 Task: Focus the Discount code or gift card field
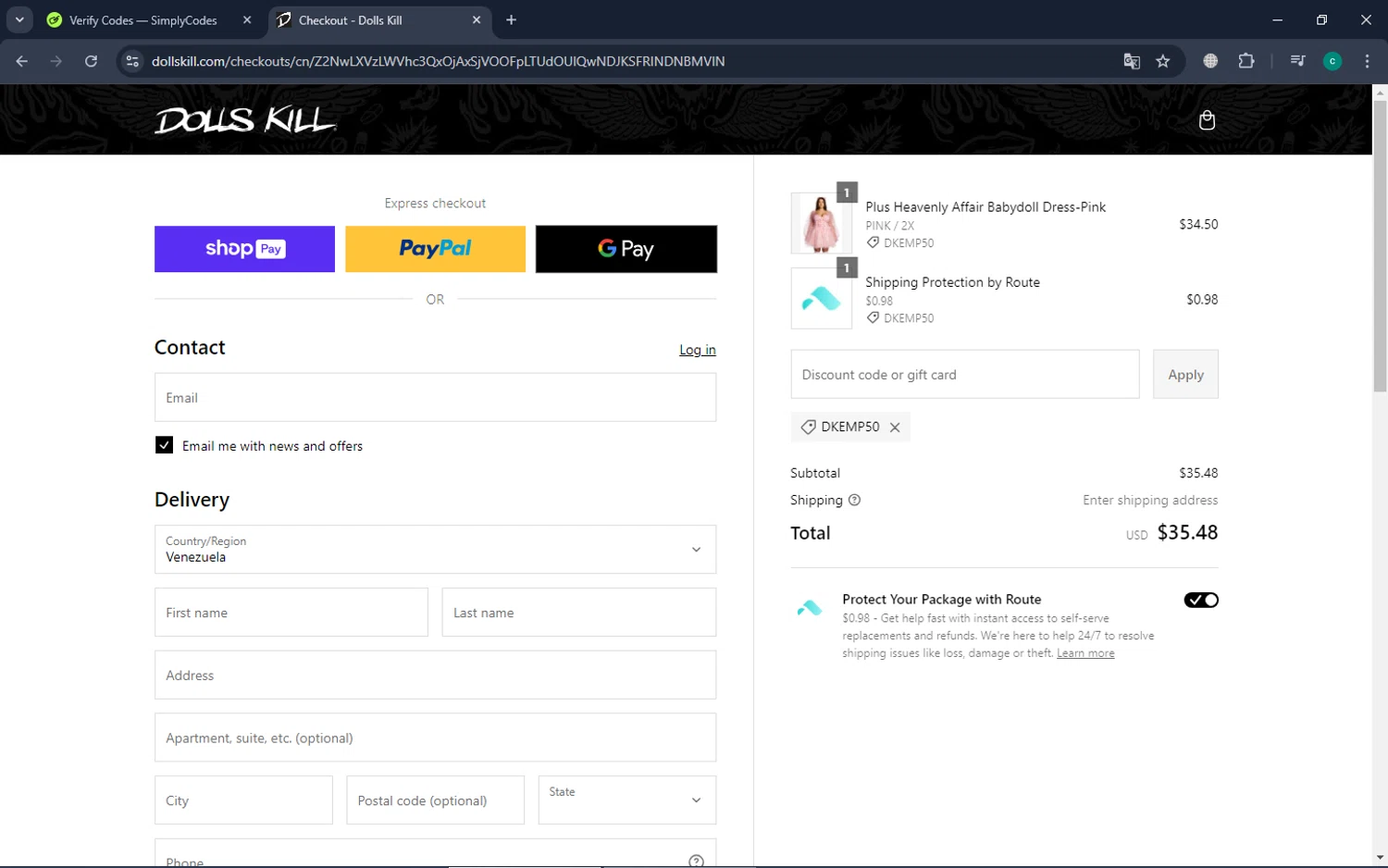coord(965,375)
